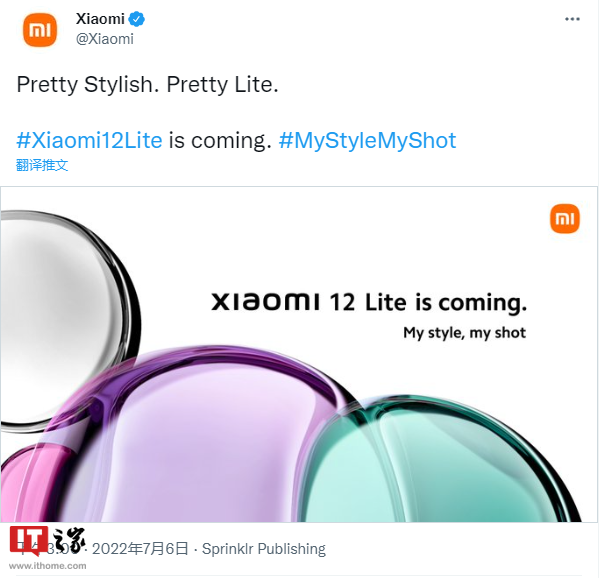This screenshot has width=609, height=578.
Task: Click the Mi logo inside the image
Action: (564, 218)
